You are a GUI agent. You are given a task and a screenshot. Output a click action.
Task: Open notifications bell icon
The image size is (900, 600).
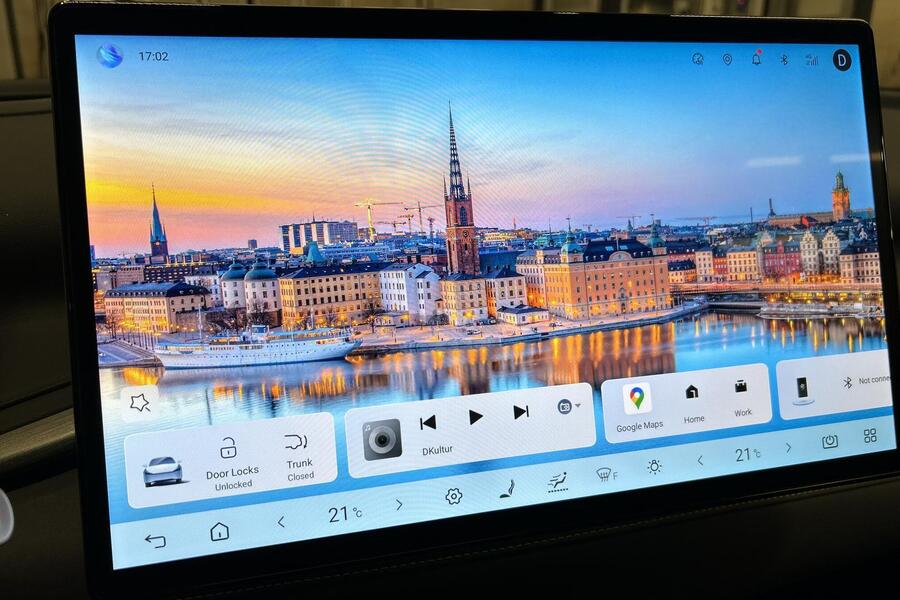point(756,59)
